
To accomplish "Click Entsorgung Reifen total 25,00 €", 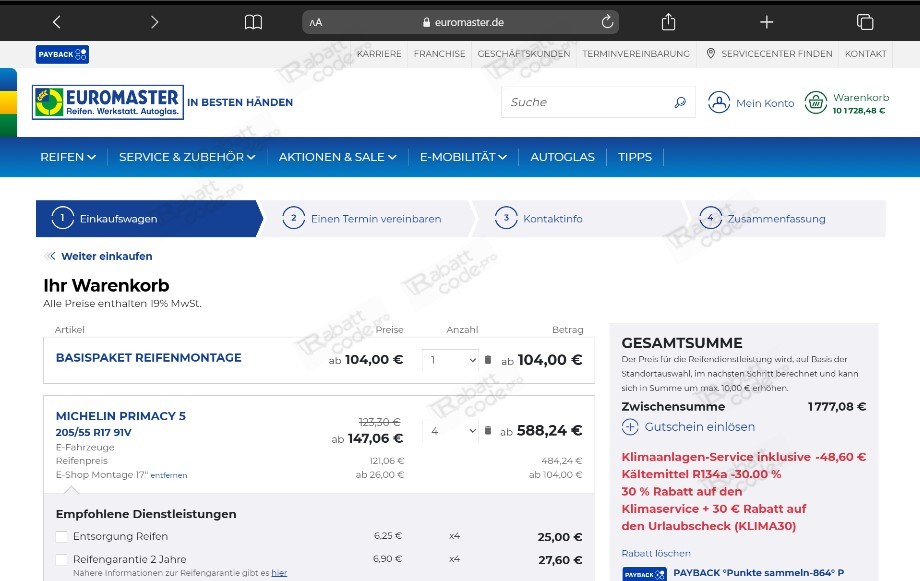I will click(560, 537).
